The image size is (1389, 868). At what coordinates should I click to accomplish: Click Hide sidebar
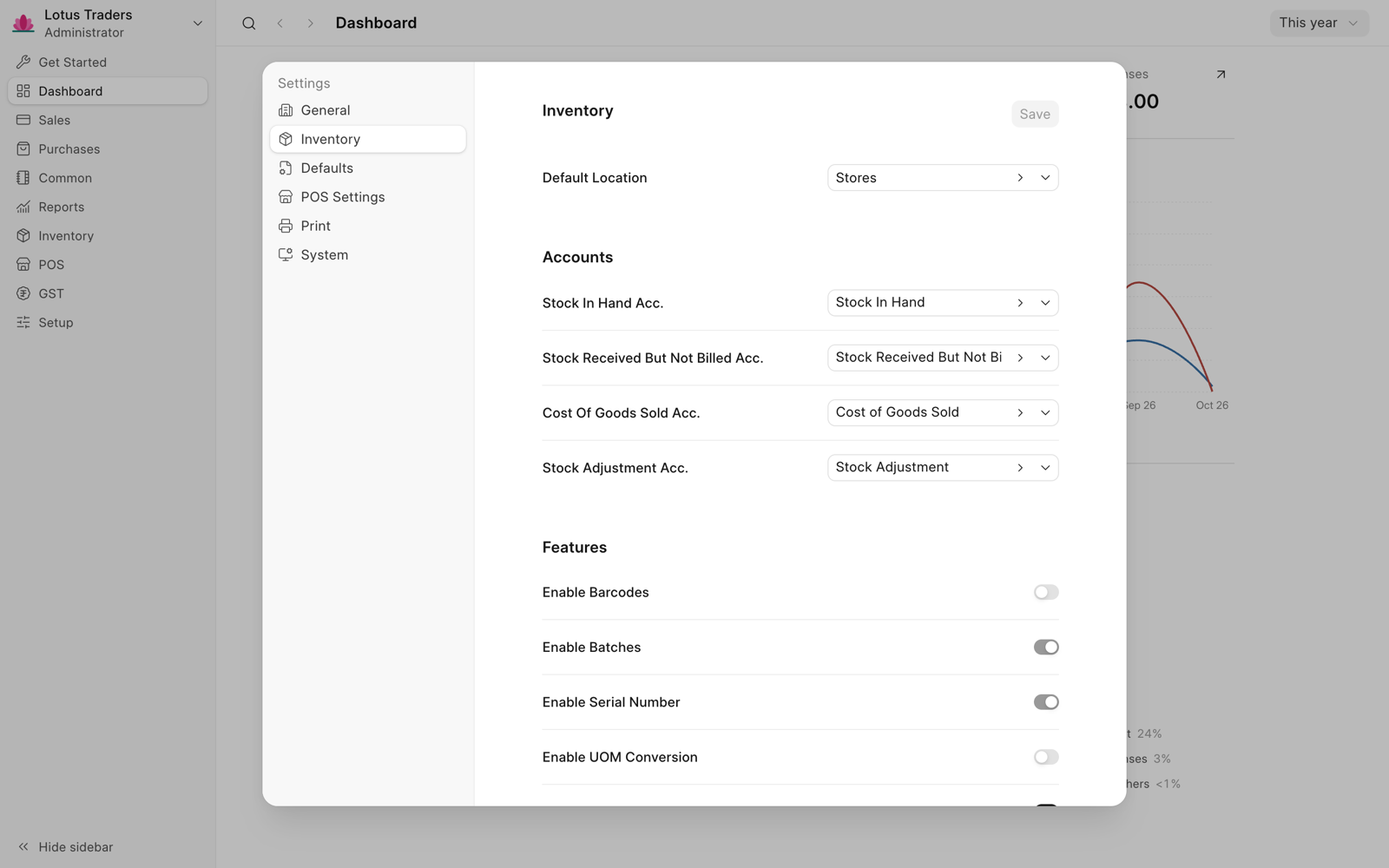[65, 847]
